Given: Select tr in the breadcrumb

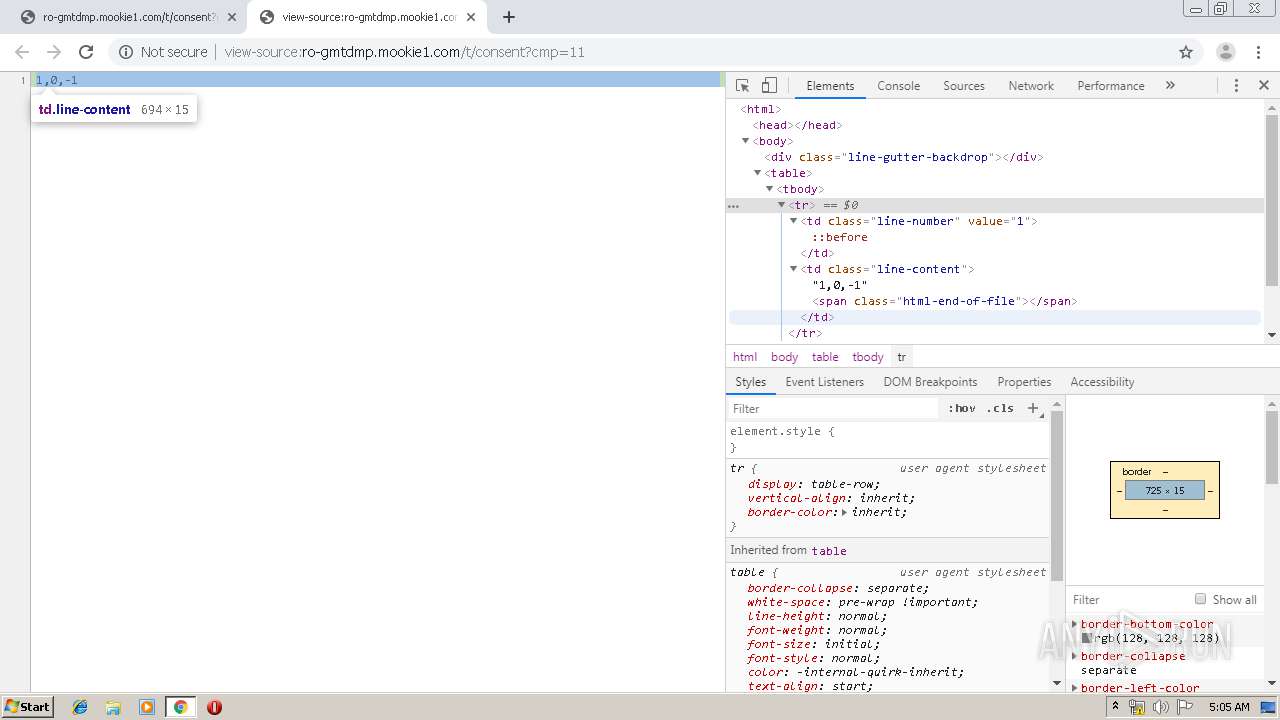Looking at the screenshot, I should pyautogui.click(x=901, y=357).
